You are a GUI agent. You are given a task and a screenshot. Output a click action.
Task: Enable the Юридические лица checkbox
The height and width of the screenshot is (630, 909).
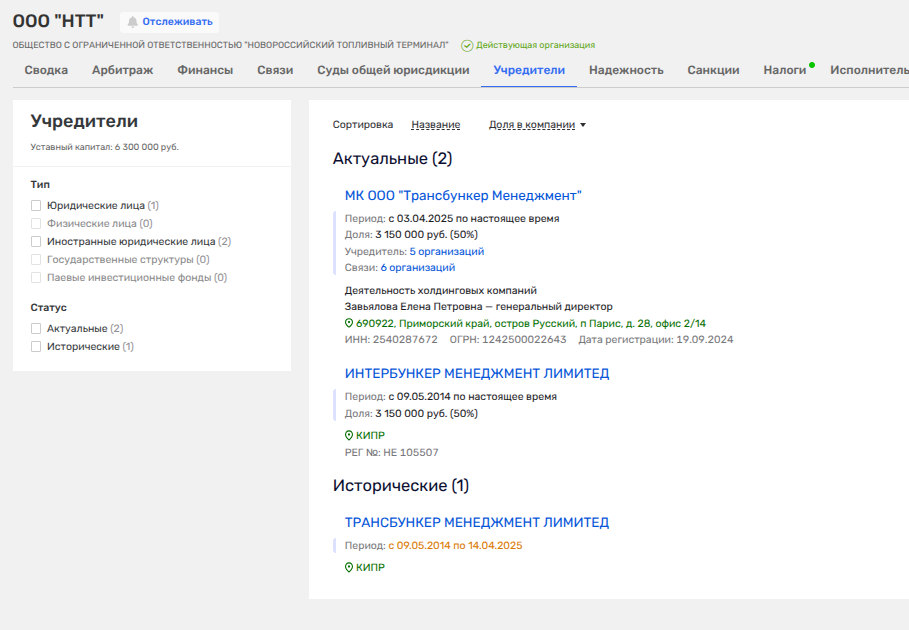37,206
